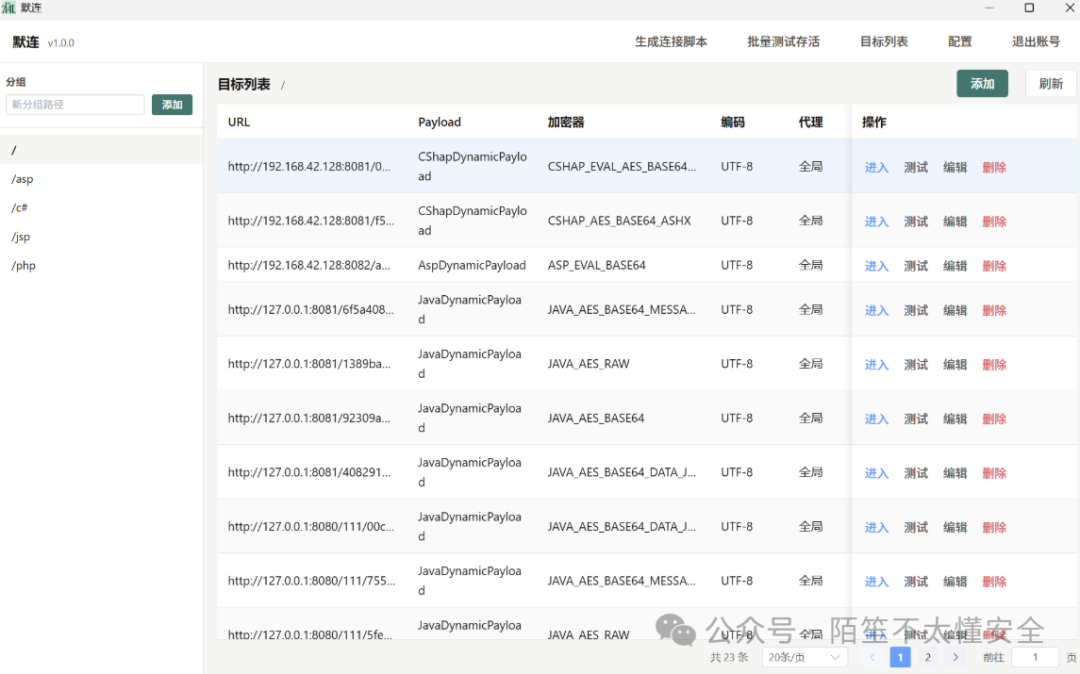The image size is (1080, 674).
Task: Click 测试 for ASP_EVAL_BASE64 row
Action: 915,266
